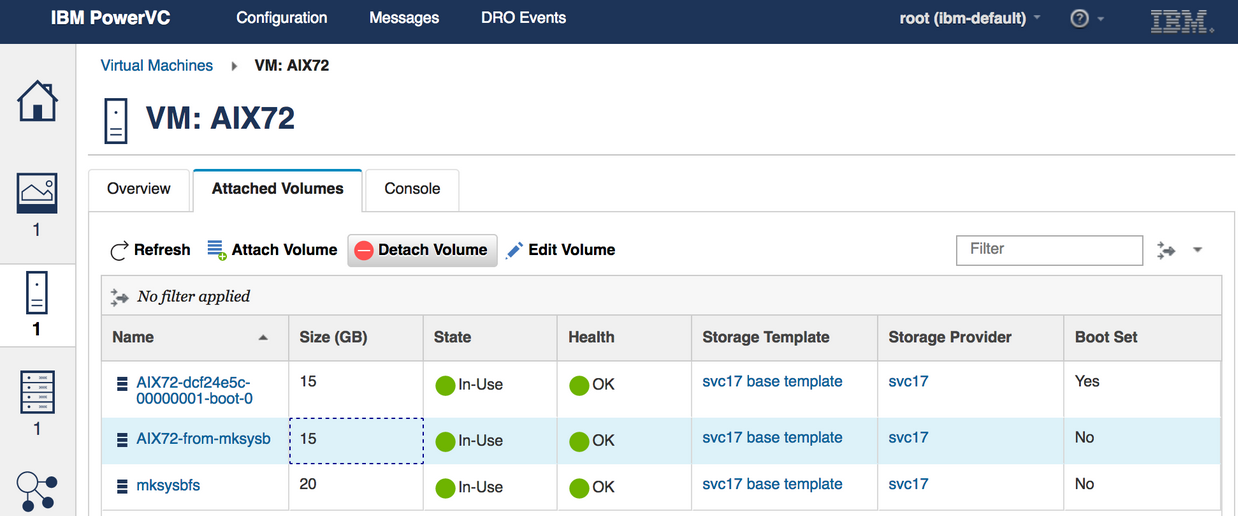The image size is (1238, 516).
Task: Open the filter options dropdown arrow
Action: (1198, 250)
